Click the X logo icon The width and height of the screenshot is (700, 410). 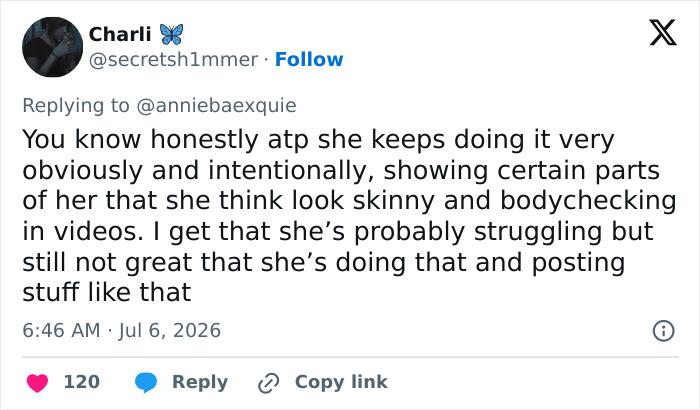663,33
